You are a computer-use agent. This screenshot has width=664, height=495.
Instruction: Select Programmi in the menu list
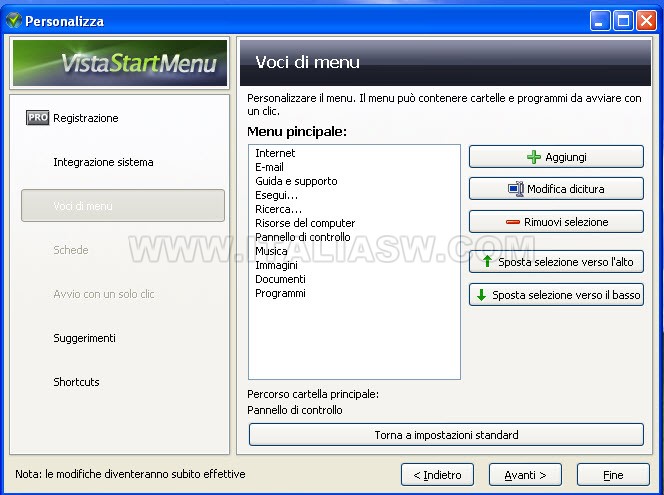280,293
